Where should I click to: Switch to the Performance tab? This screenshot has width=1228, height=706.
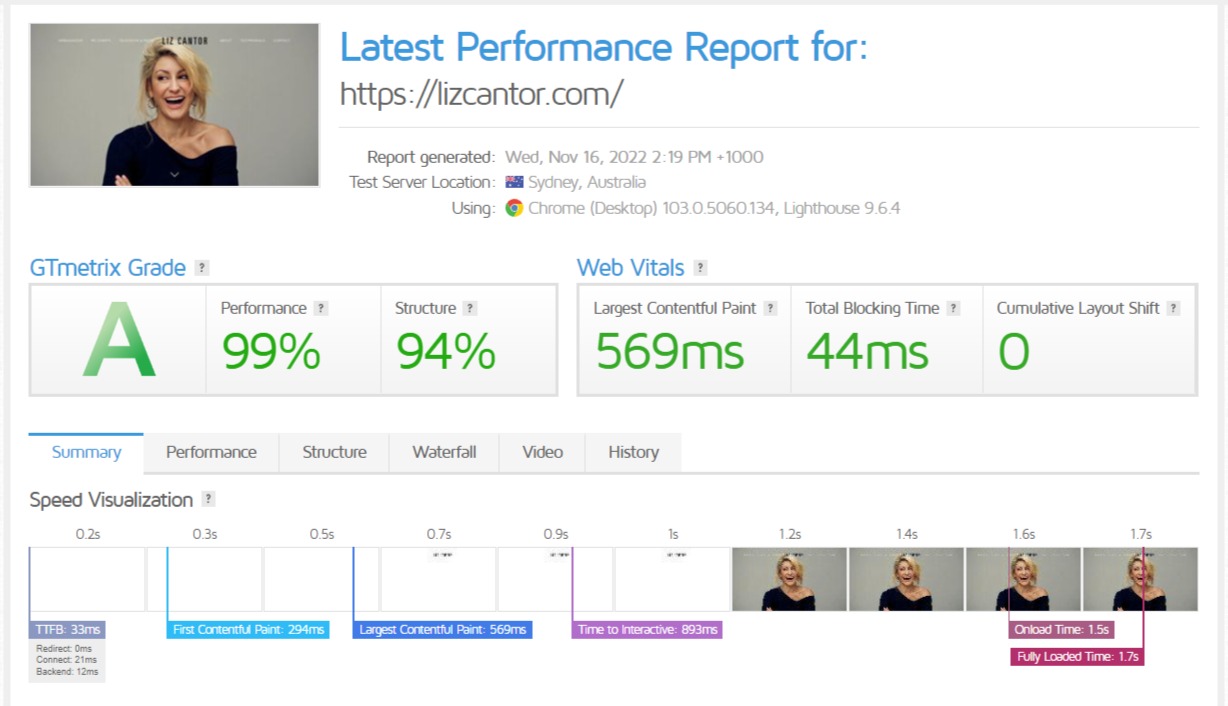click(x=211, y=452)
